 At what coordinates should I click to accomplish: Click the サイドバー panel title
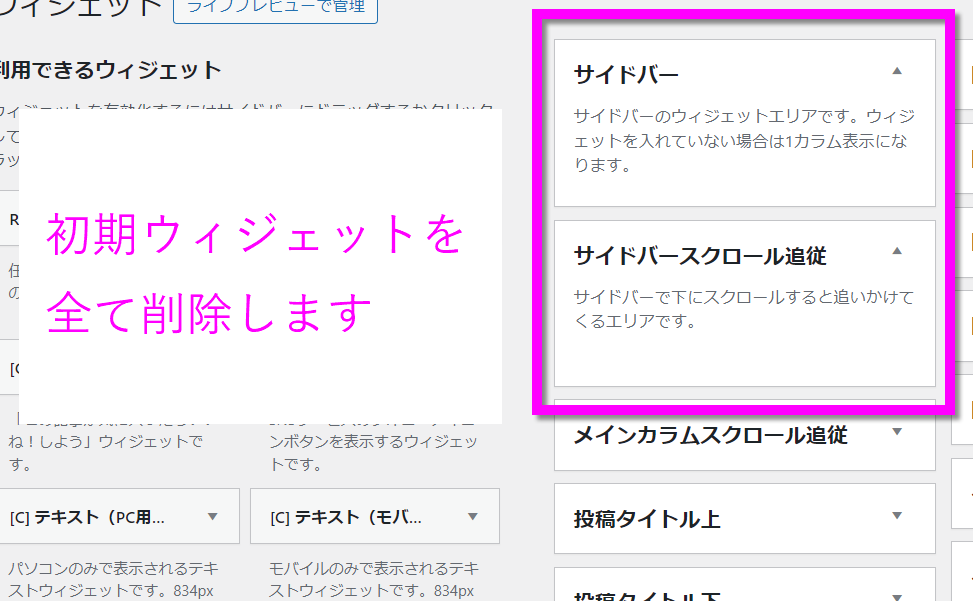[x=626, y=74]
